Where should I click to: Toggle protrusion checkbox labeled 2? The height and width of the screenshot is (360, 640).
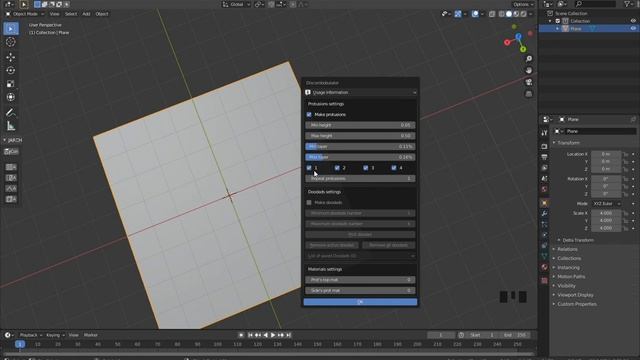(337, 168)
